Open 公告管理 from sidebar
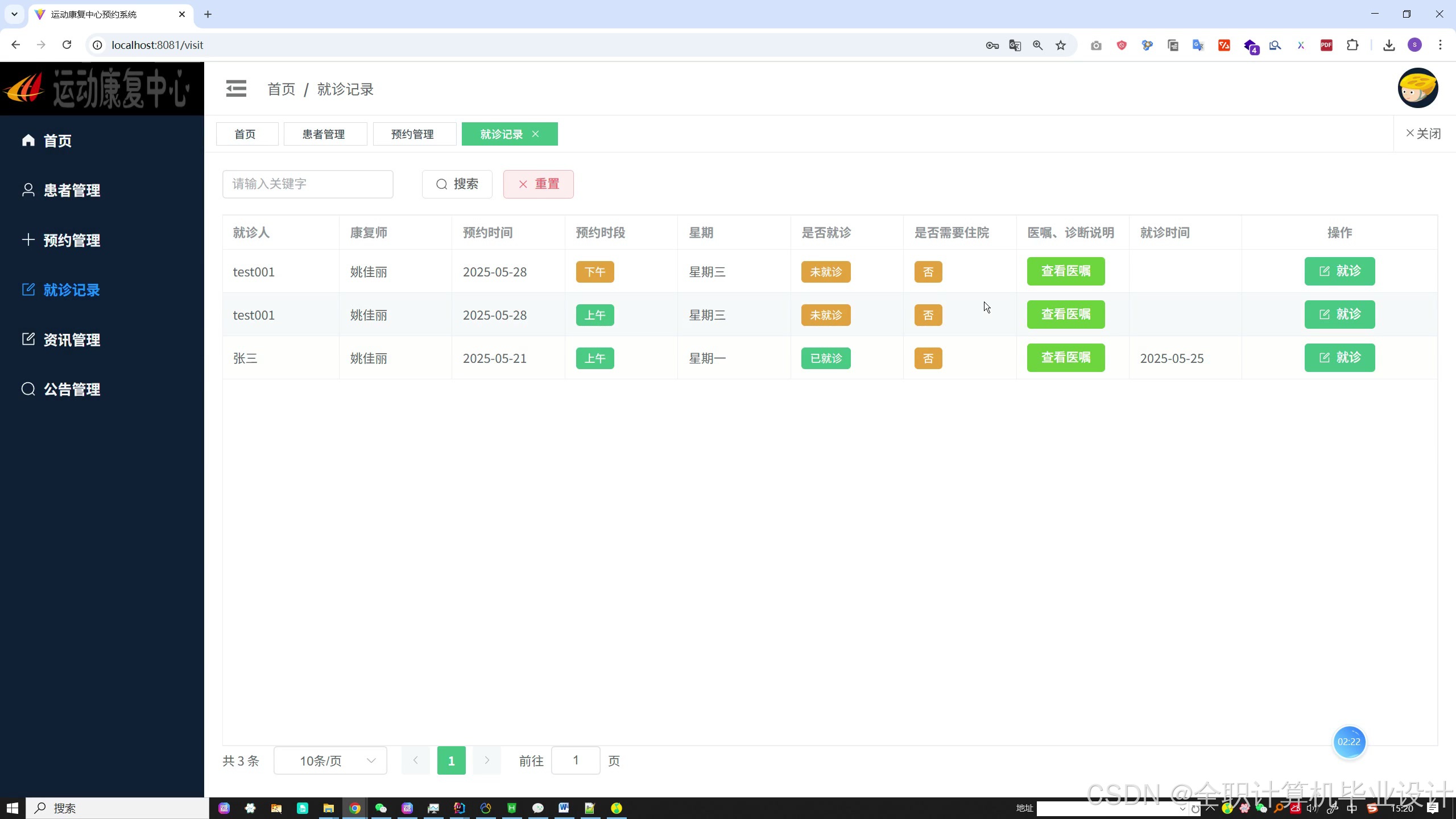The height and width of the screenshot is (819, 1456). [x=72, y=389]
